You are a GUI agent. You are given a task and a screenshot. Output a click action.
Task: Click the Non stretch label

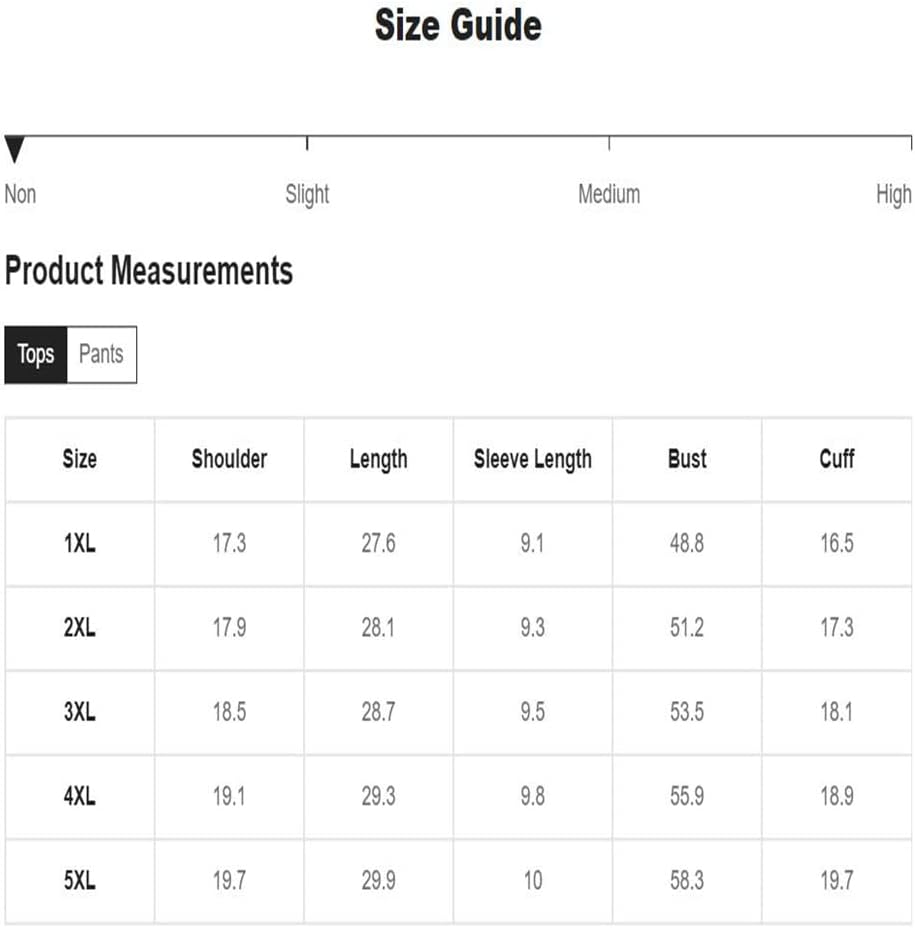click(x=20, y=194)
